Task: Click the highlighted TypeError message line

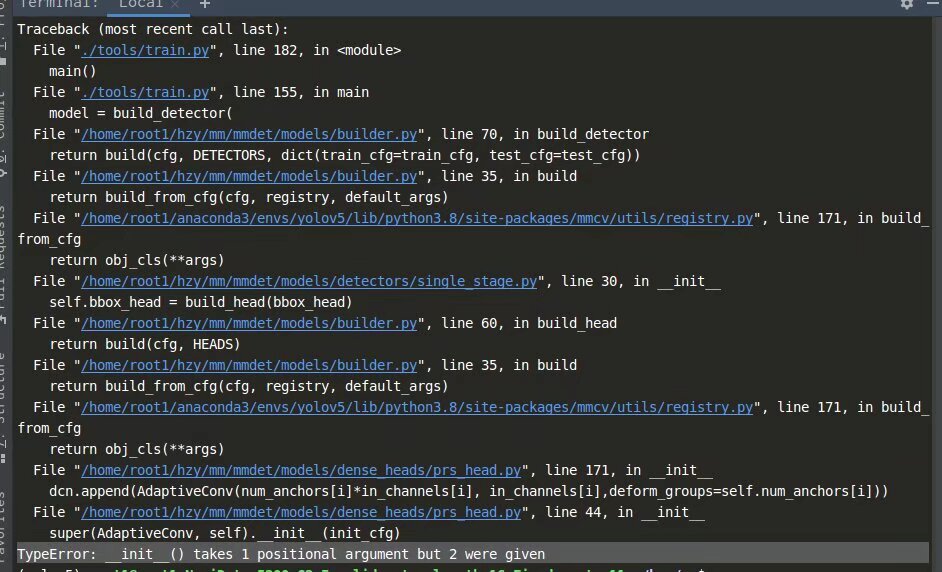Action: [x=281, y=554]
